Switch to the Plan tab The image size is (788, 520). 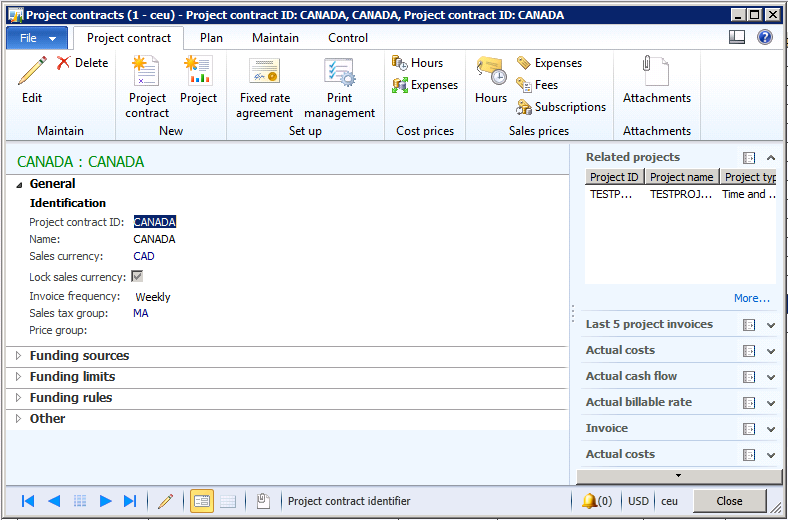tap(211, 38)
